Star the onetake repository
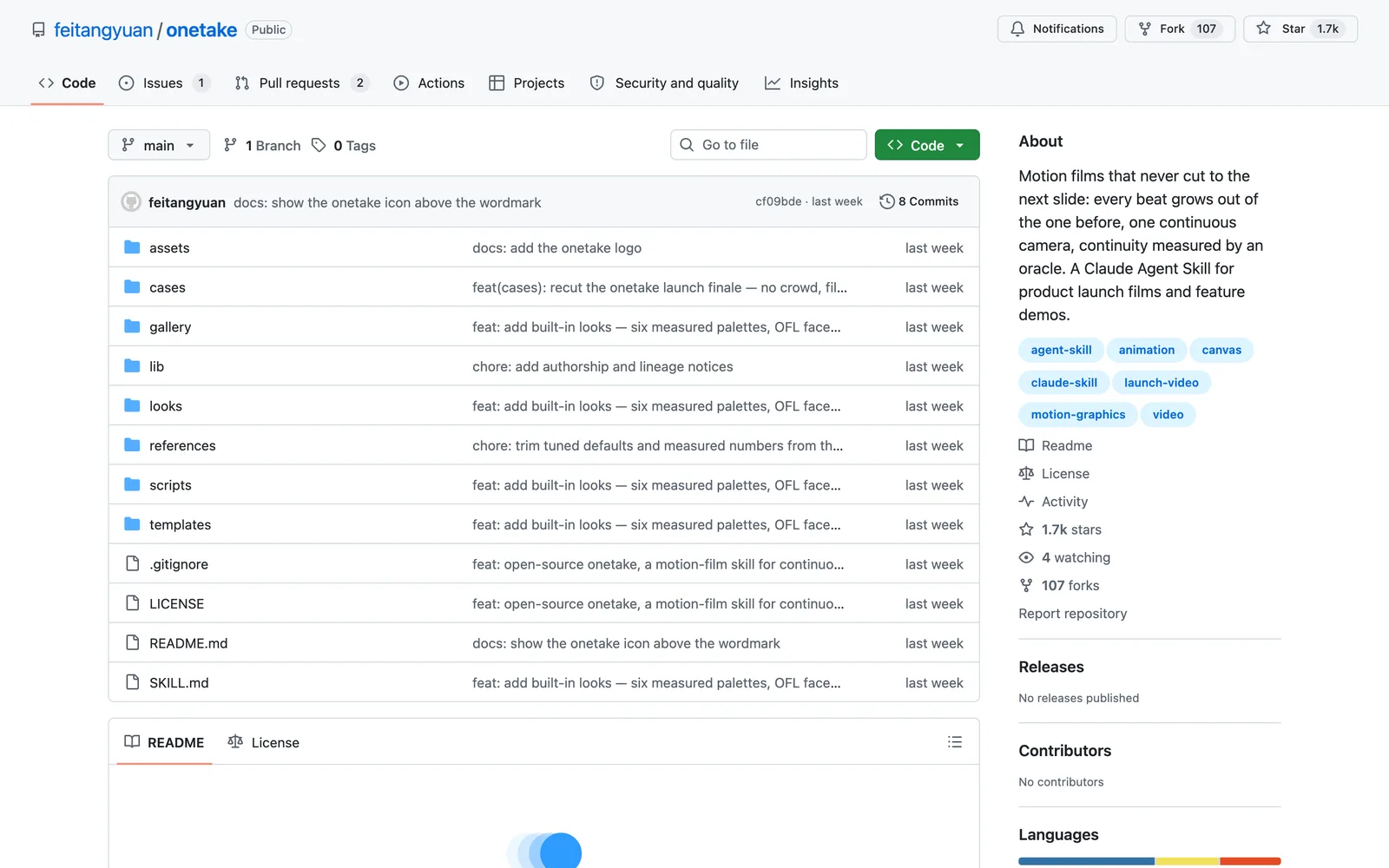Screen dimensions: 1389x868 (x=1300, y=29)
